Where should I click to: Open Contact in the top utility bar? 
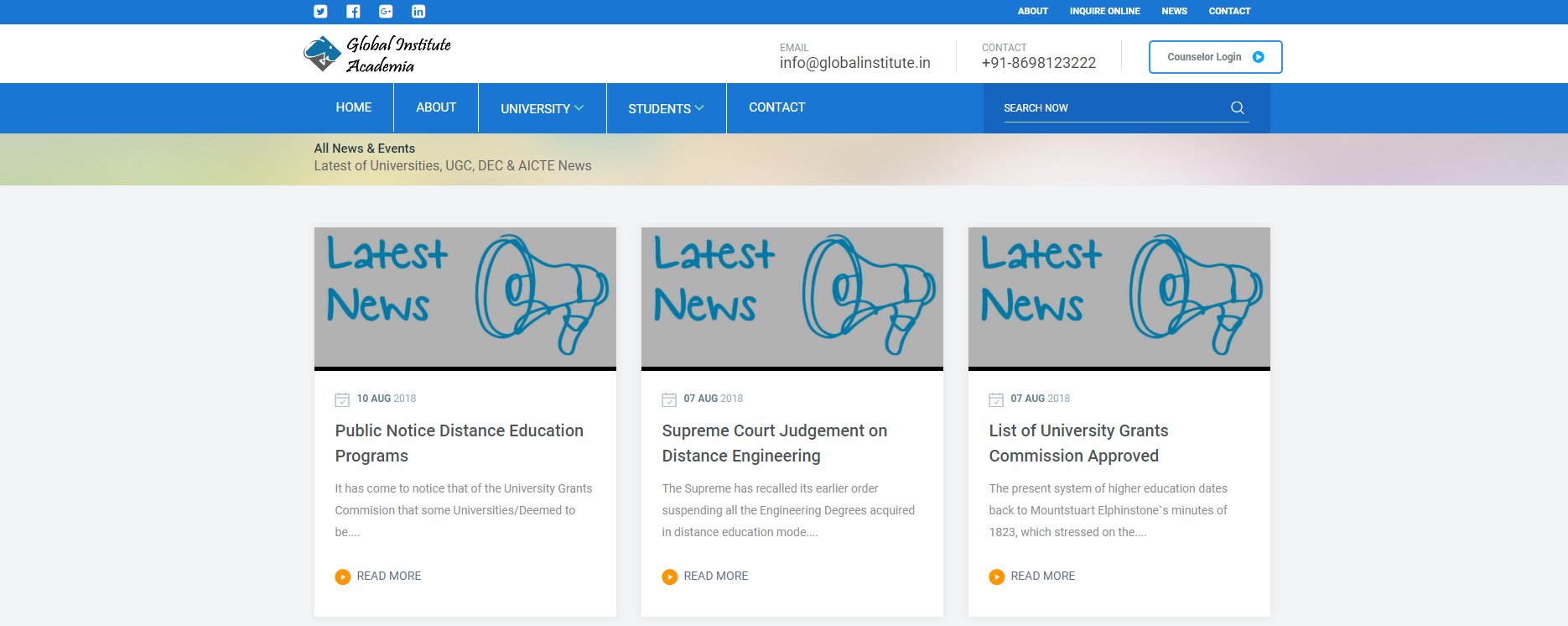[x=1229, y=11]
